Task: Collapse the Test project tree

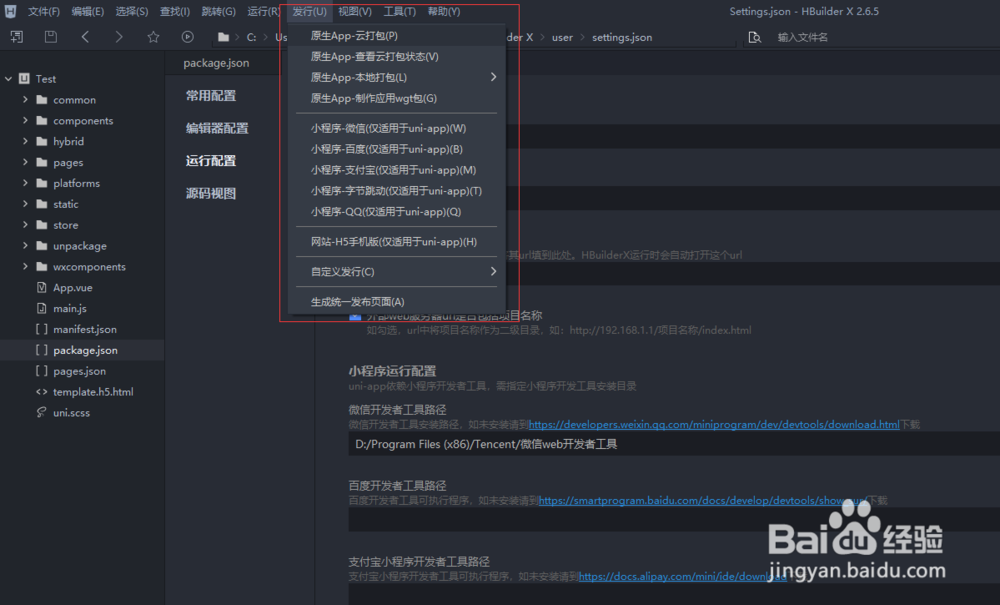Action: pyautogui.click(x=8, y=78)
